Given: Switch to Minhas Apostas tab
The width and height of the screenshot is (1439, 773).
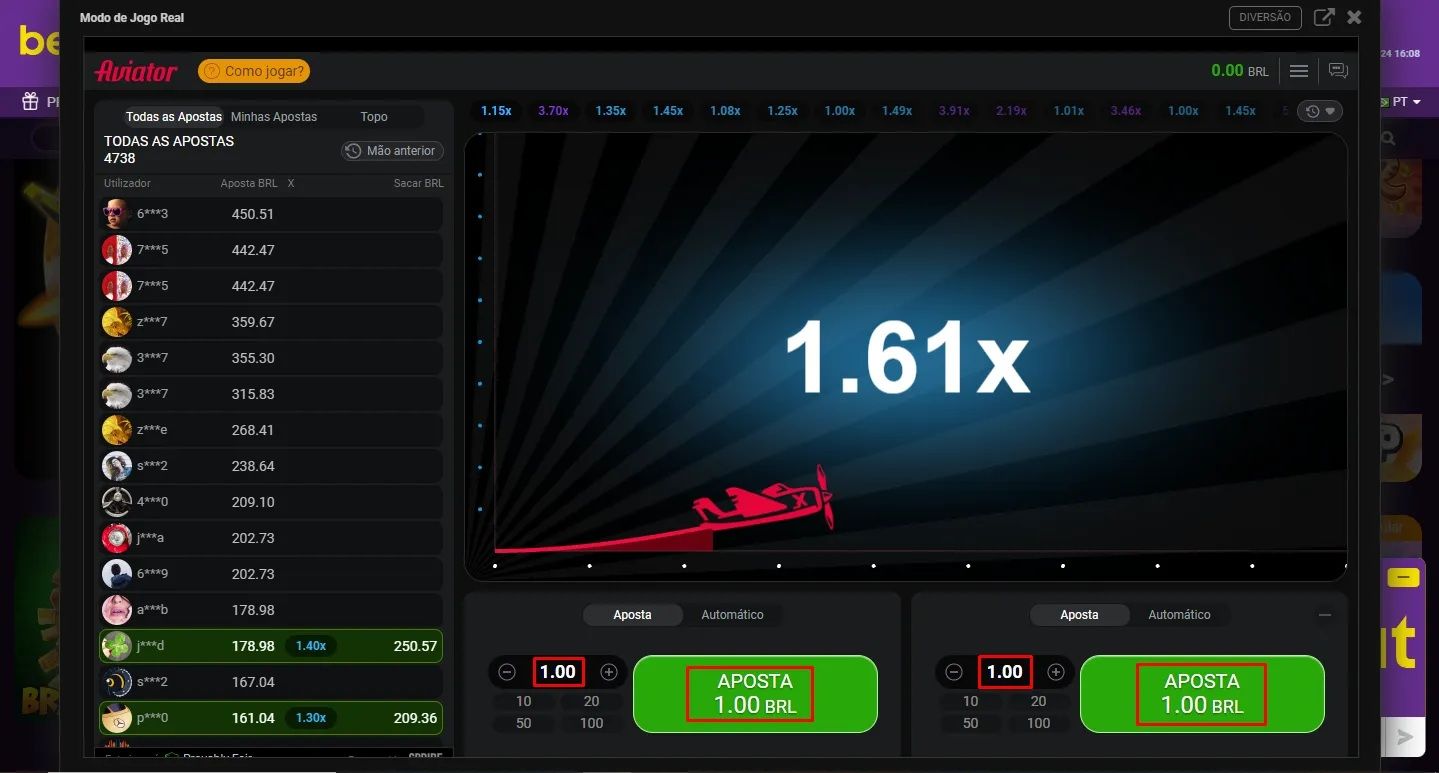Looking at the screenshot, I should point(274,117).
